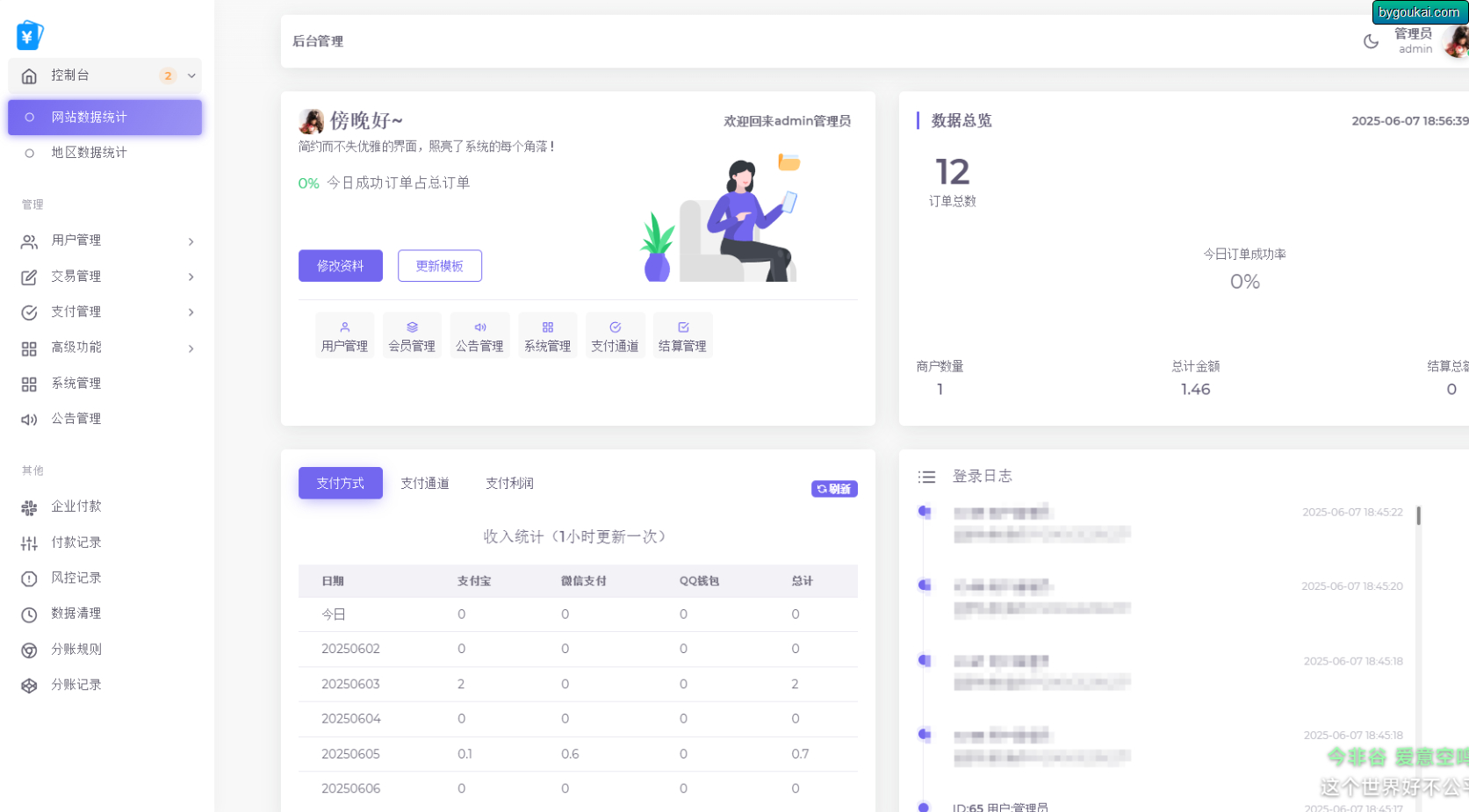Screen dimensions: 1469x812
Task: Click the login log scrollbar
Action: click(1418, 515)
